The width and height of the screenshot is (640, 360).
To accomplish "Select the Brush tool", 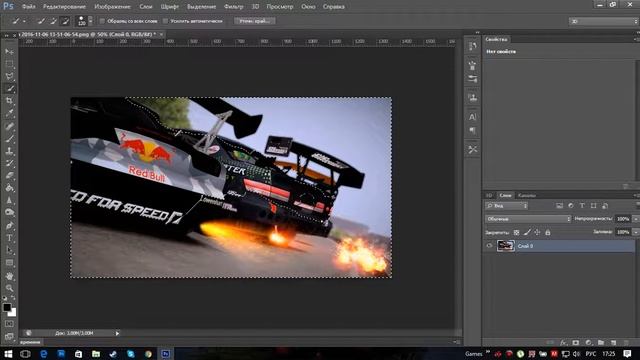I will (9, 138).
